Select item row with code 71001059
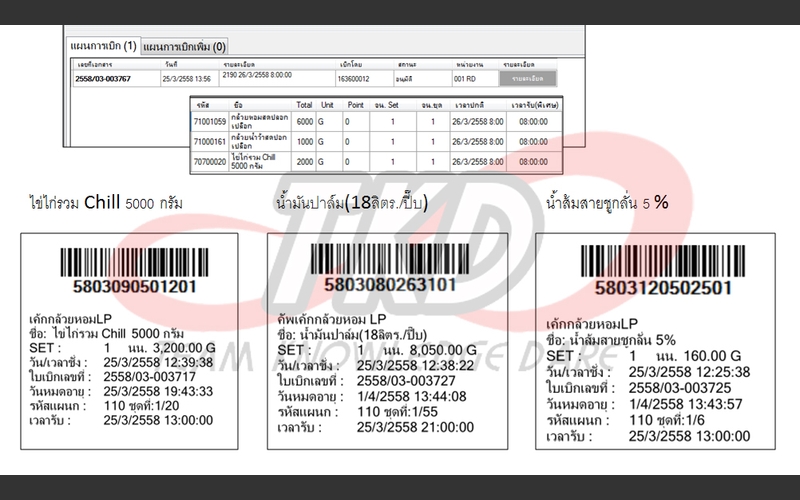The width and height of the screenshot is (800, 500). 377,121
